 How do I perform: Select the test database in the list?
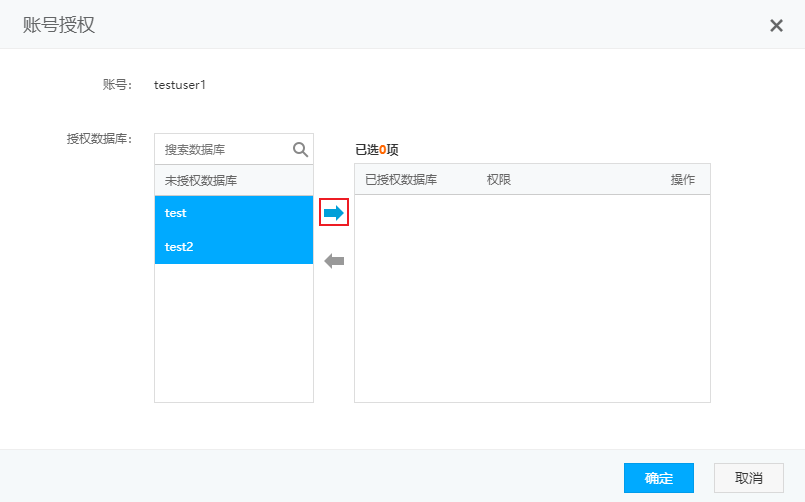point(233,213)
